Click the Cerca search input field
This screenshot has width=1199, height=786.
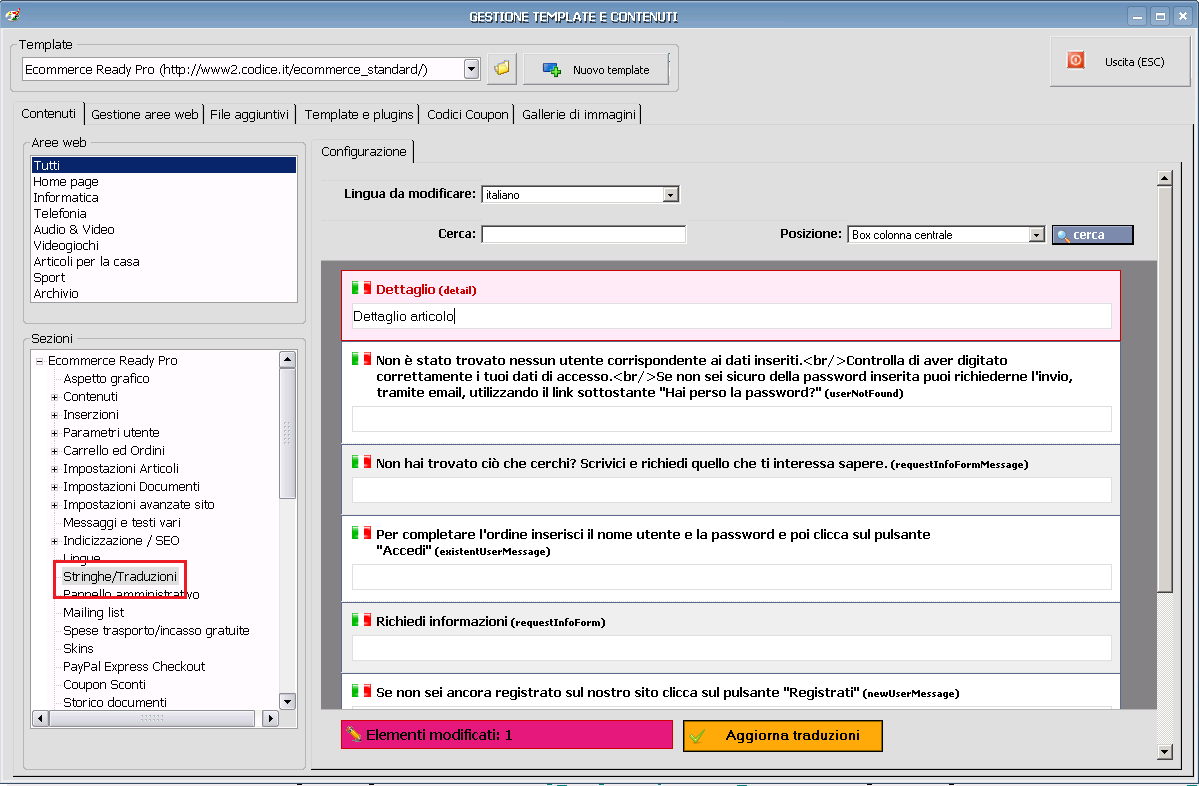click(x=583, y=234)
